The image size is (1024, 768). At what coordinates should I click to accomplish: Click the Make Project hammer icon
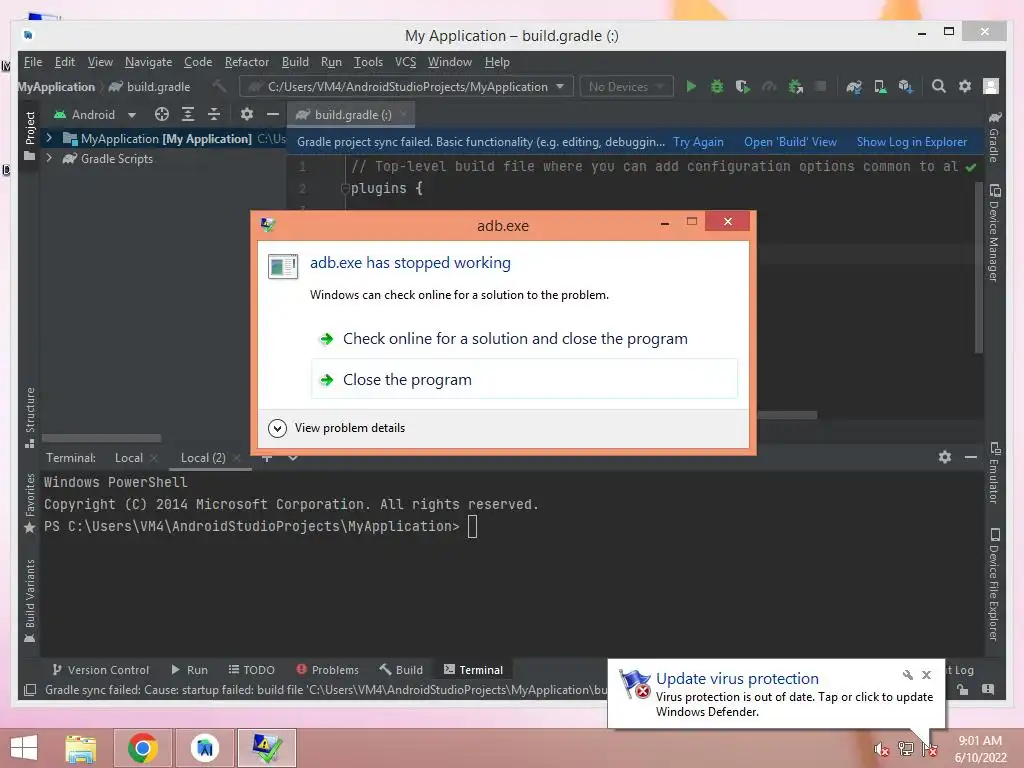point(220,86)
